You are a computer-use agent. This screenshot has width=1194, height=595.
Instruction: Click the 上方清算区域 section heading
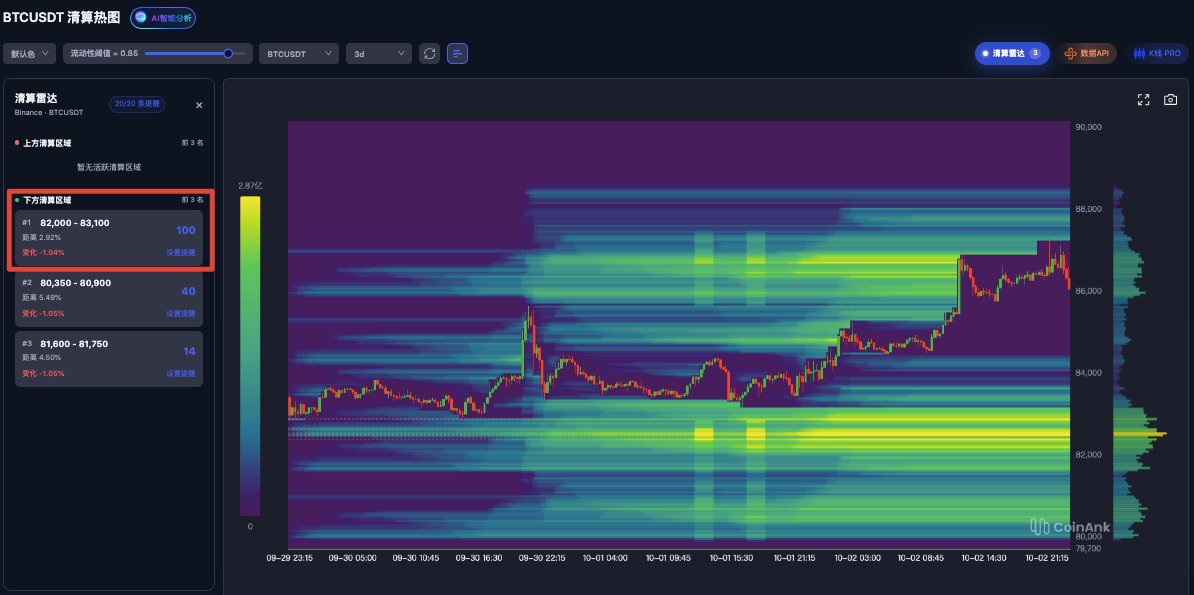click(47, 142)
